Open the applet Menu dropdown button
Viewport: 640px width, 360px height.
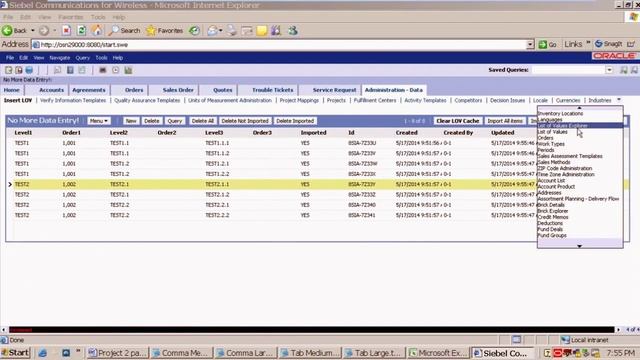click(x=98, y=121)
